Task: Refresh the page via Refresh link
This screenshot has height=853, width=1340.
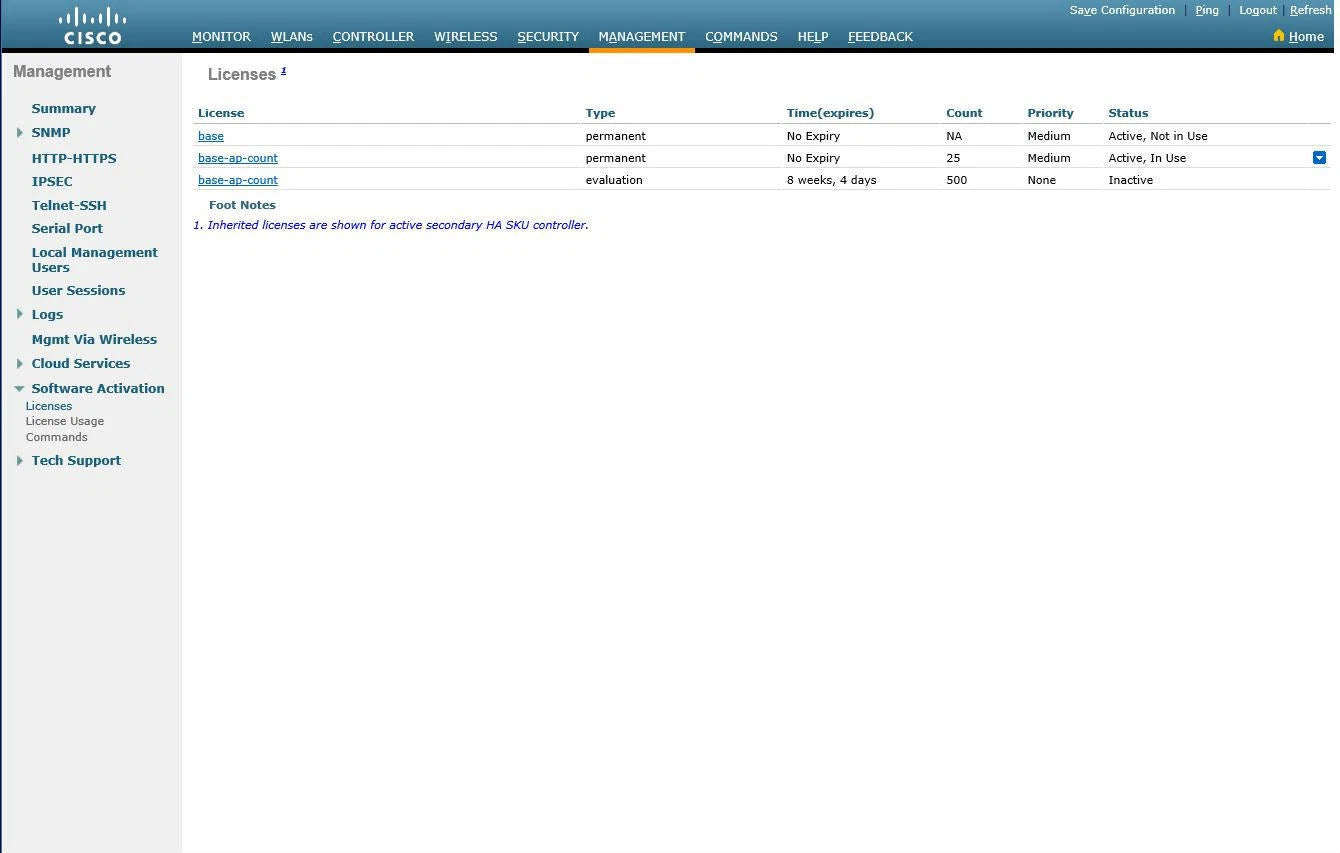Action: 1310,10
